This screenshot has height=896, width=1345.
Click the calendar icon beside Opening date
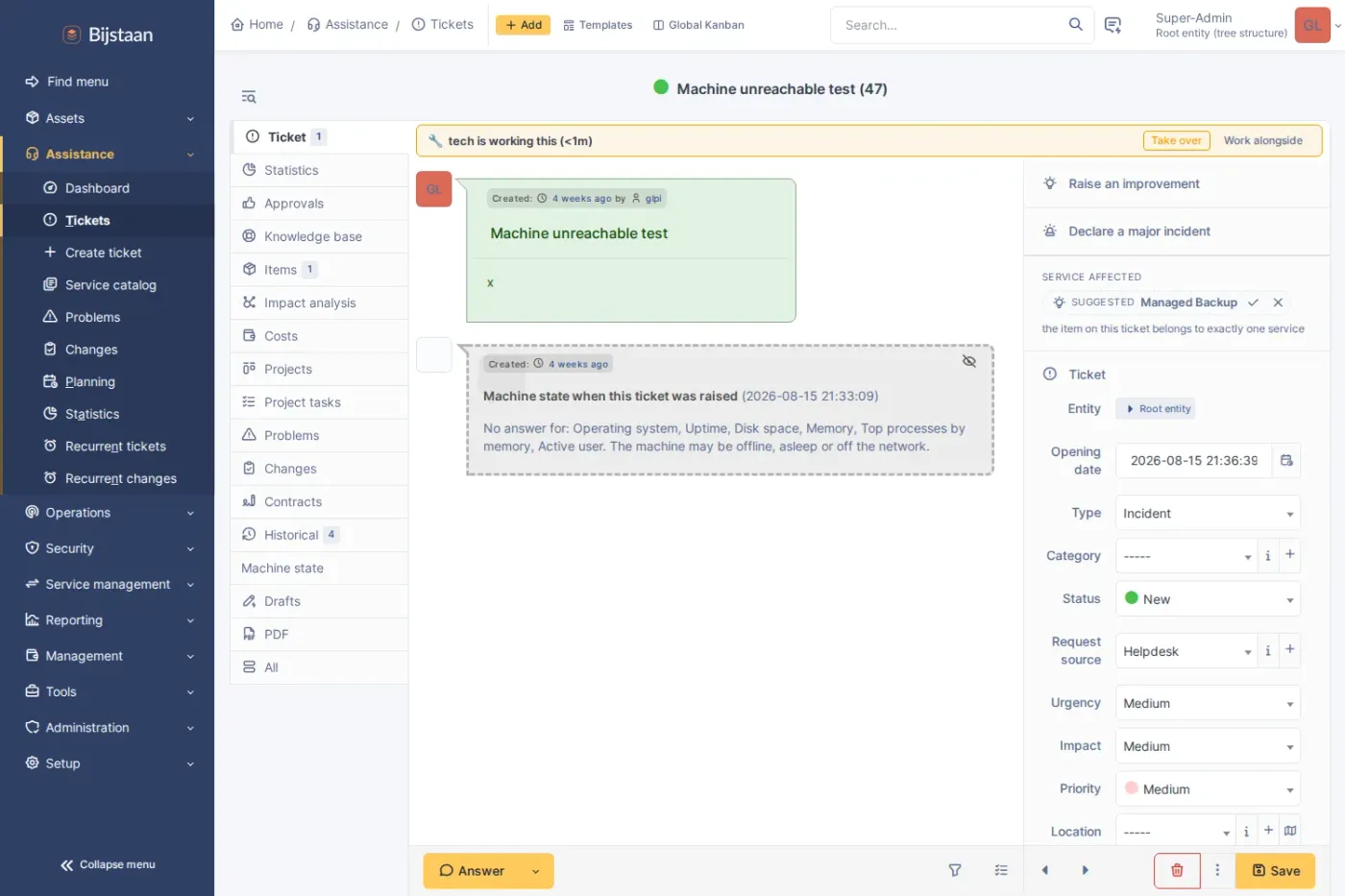click(1286, 461)
